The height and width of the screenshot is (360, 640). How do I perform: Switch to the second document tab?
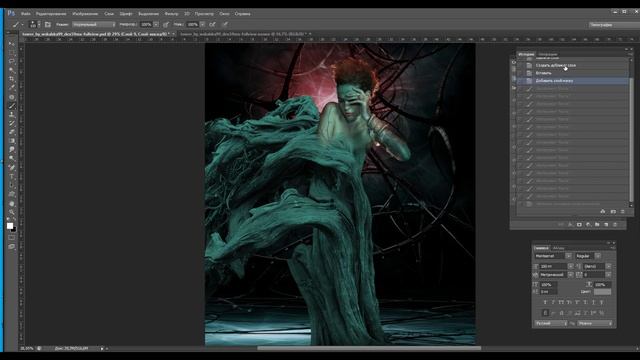[x=245, y=34]
